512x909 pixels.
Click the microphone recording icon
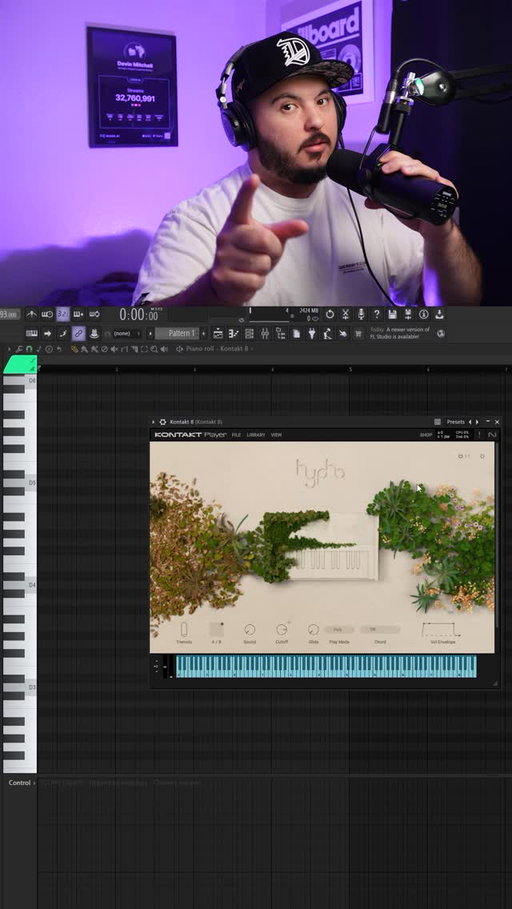click(361, 314)
